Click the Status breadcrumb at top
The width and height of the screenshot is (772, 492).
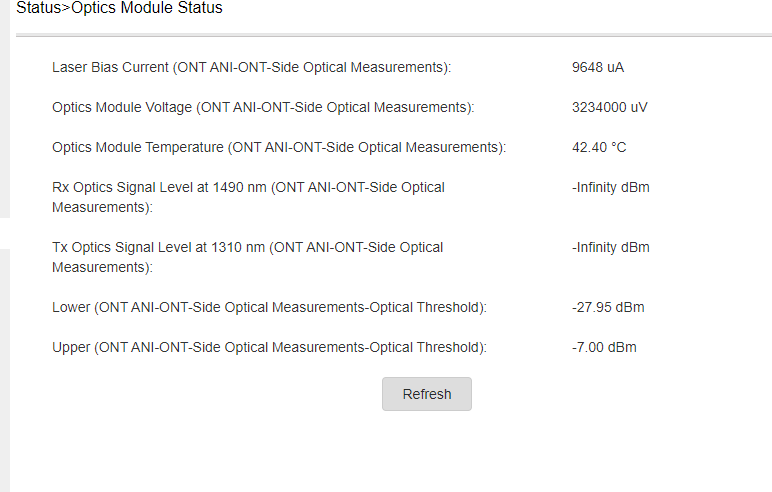(x=38, y=8)
